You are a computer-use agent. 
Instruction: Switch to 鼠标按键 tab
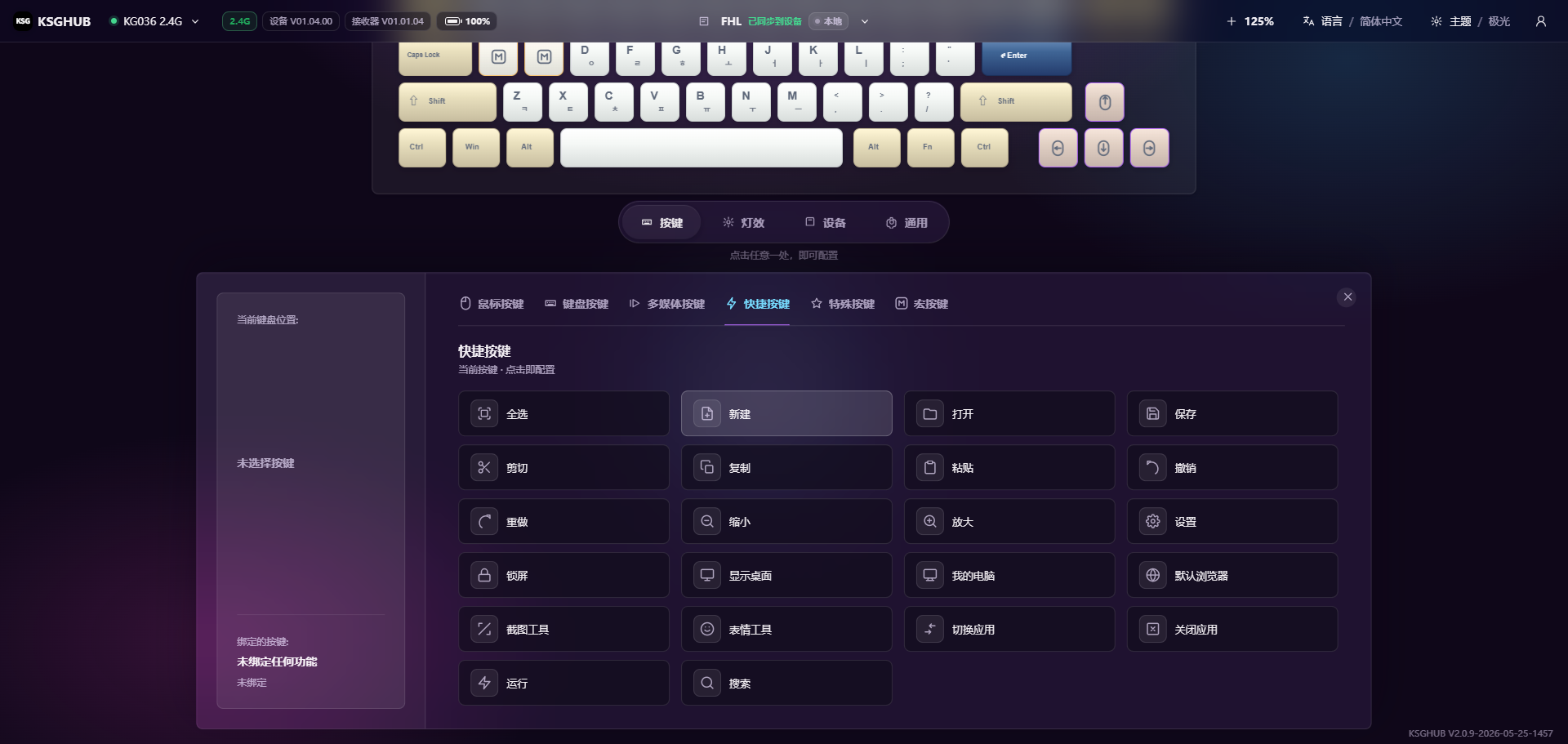492,304
